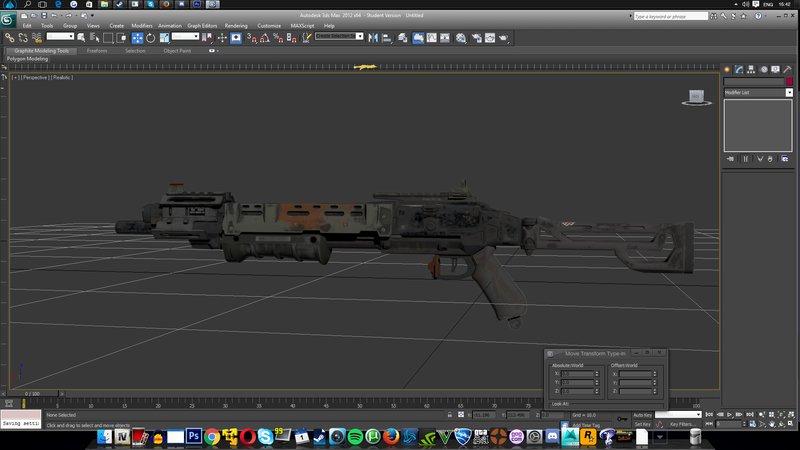Click the Set Key button

[x=642, y=424]
